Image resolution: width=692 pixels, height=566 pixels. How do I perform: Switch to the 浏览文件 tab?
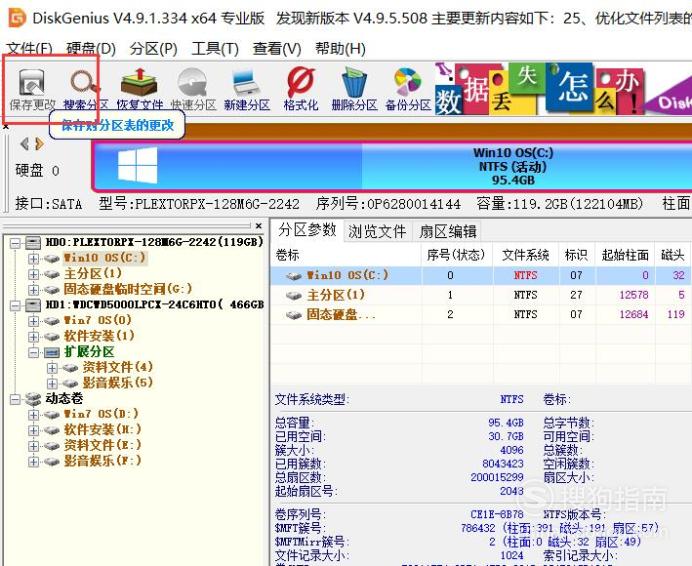[x=377, y=231]
